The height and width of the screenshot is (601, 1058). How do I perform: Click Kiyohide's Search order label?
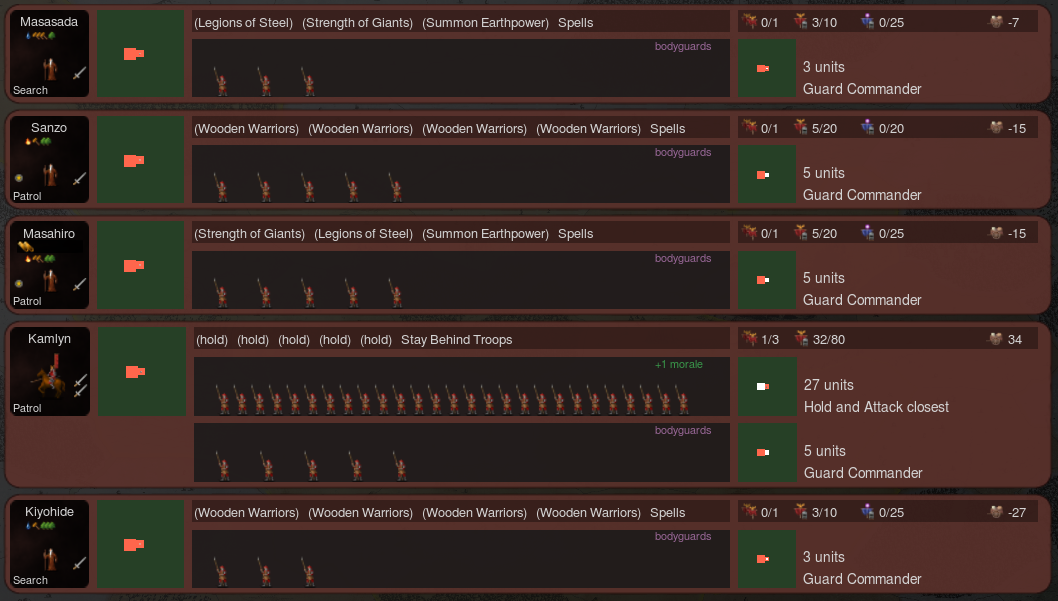[x=32, y=580]
